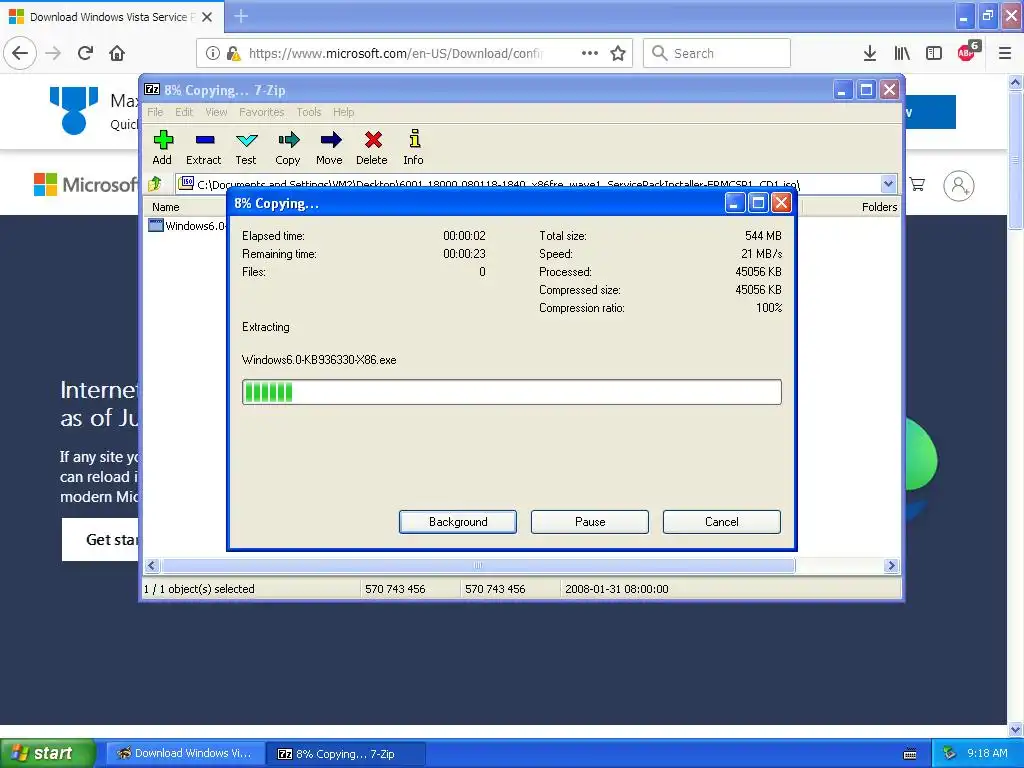Click the lock warning icon in URL bar
The image size is (1024, 768).
234,54
